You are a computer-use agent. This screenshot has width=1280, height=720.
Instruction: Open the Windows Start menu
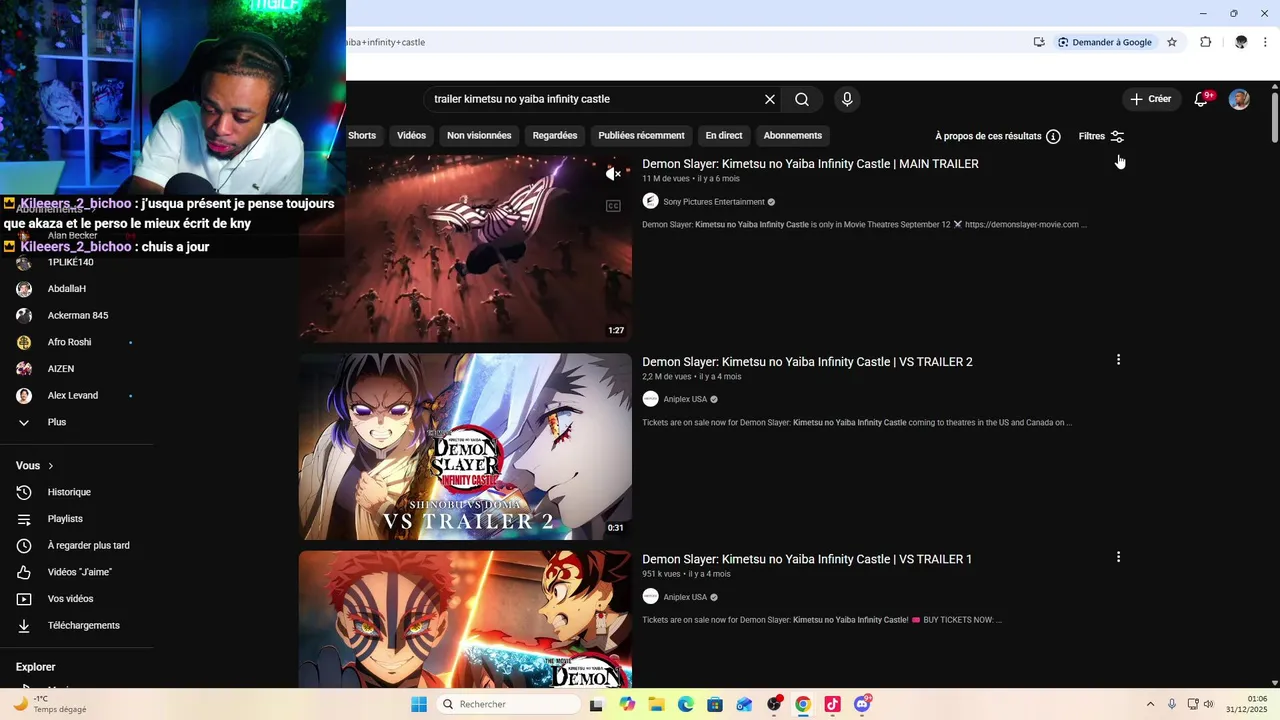419,704
